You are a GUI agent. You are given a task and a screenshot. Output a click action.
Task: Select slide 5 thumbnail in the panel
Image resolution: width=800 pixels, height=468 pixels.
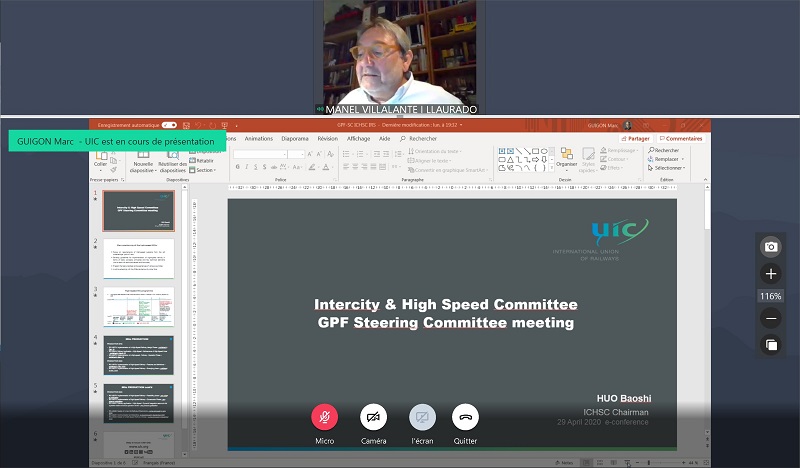point(139,403)
